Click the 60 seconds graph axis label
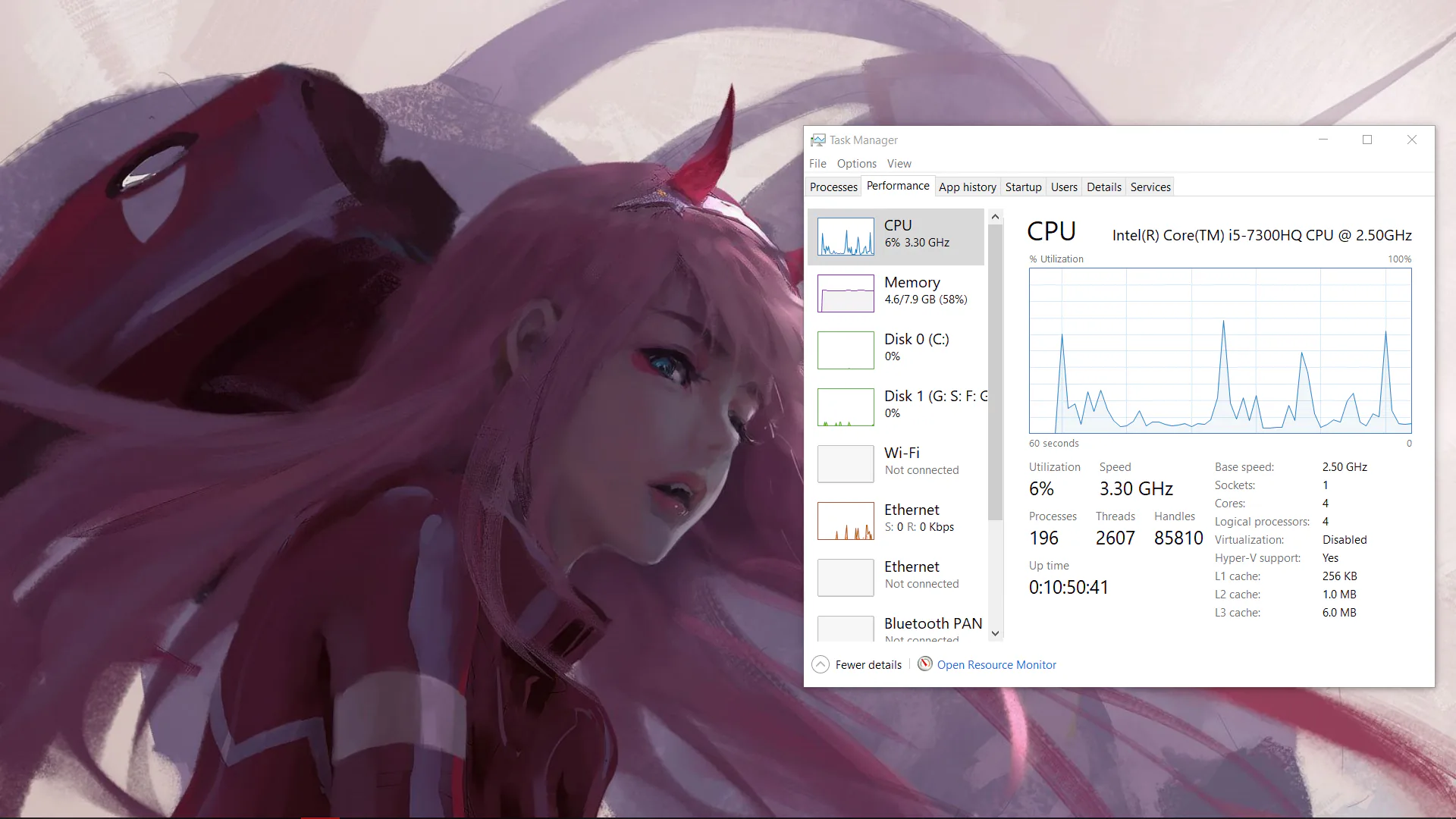 point(1053,444)
